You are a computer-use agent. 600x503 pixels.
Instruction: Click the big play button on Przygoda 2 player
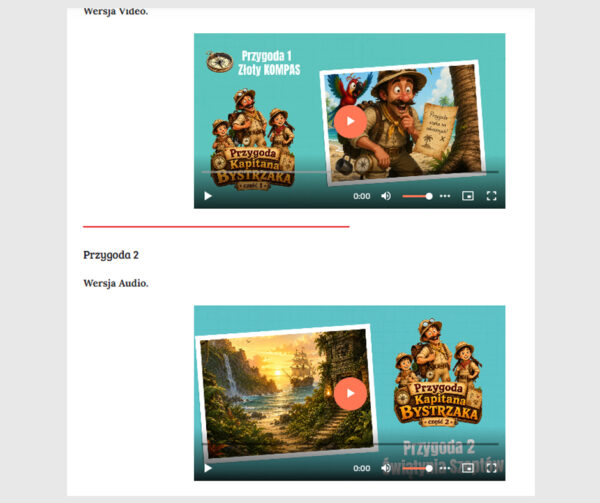click(x=350, y=394)
